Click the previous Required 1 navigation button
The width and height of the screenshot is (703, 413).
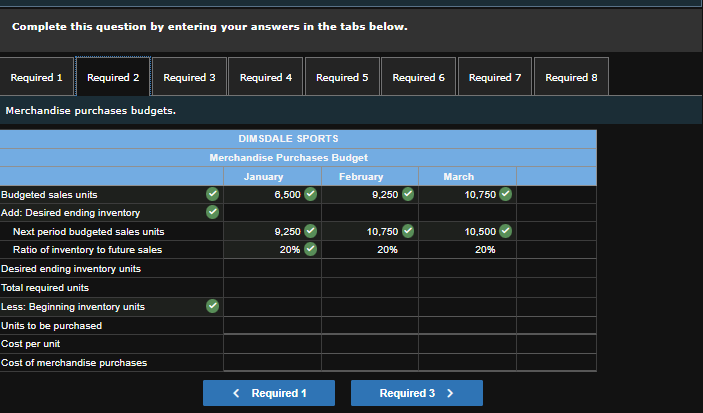[x=269, y=393]
